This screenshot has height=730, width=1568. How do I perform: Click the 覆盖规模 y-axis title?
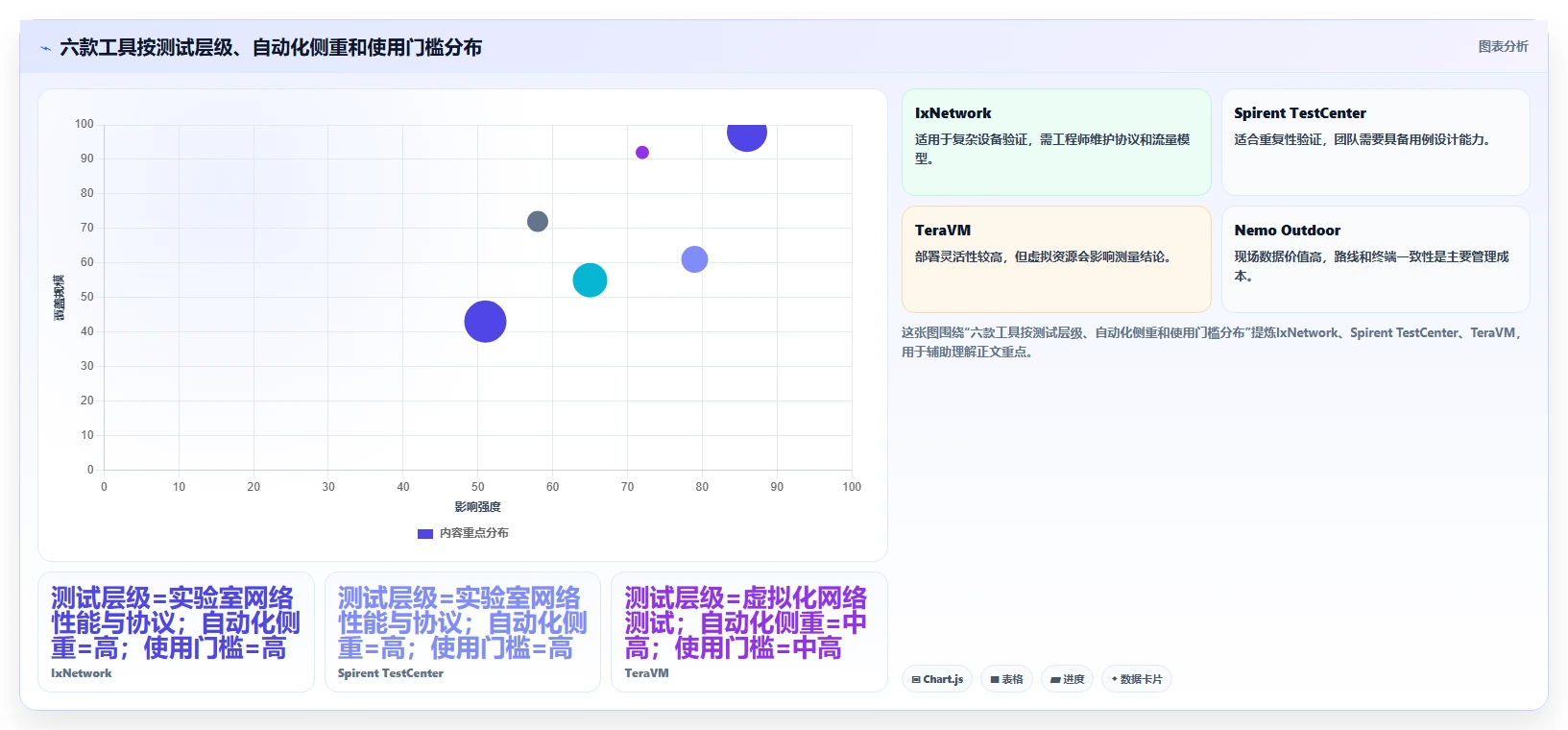pos(59,298)
